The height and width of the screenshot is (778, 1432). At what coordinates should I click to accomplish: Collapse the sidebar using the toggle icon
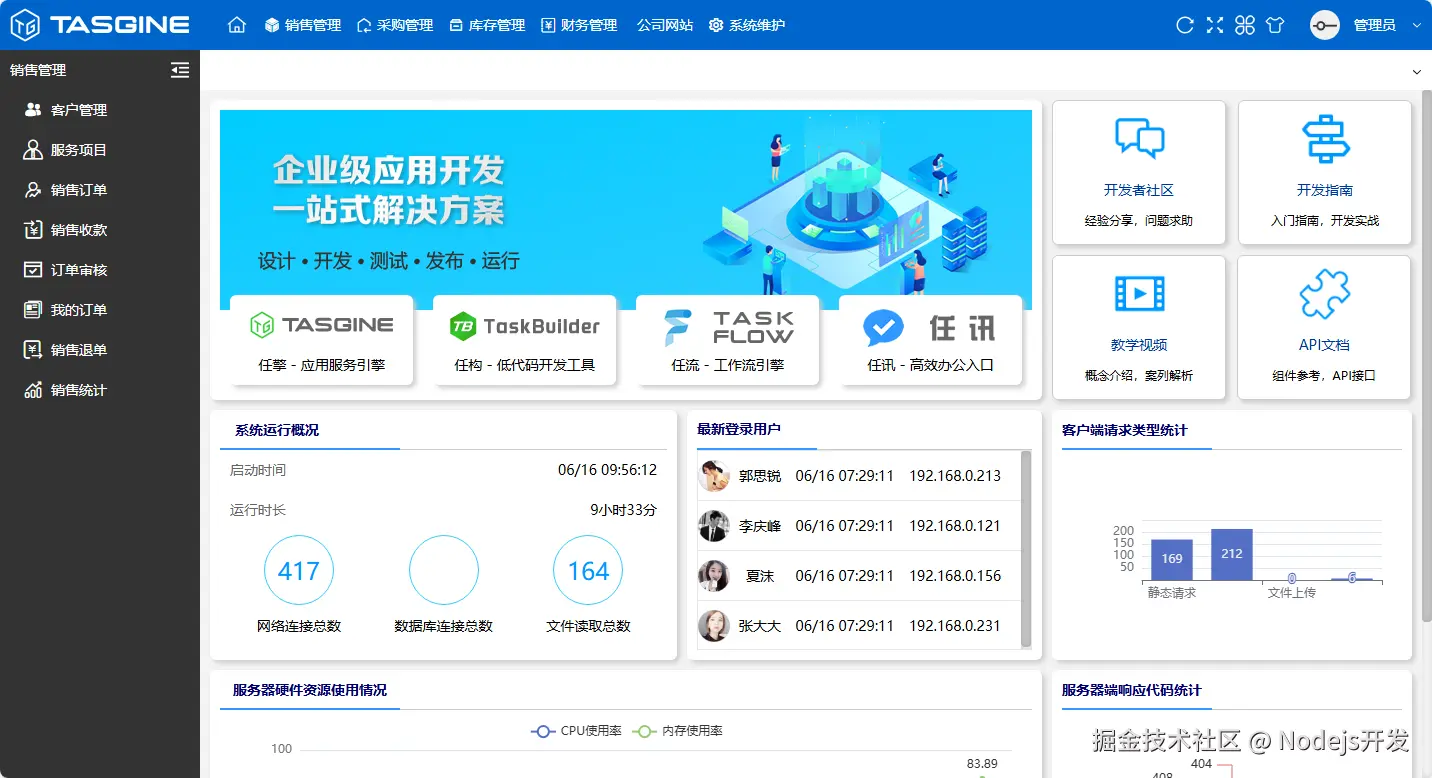pos(179,70)
